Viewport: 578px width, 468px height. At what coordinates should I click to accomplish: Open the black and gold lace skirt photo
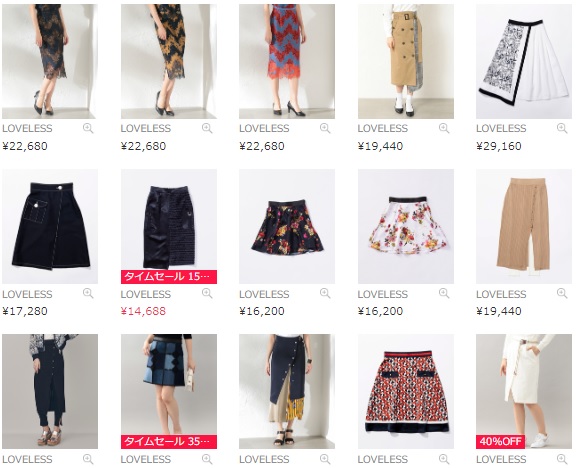(169, 61)
